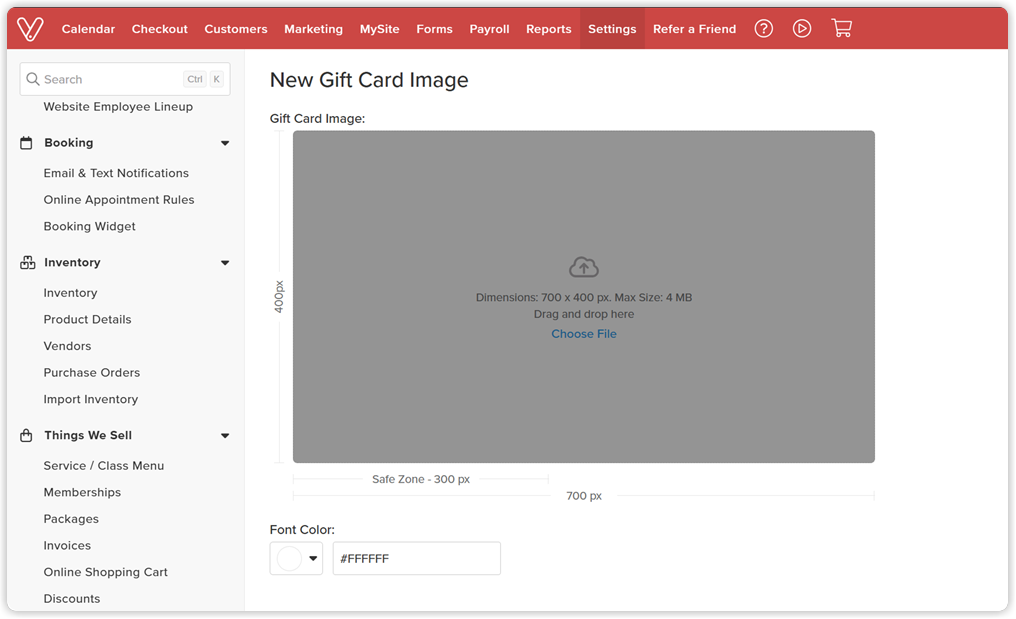1016x619 pixels.
Task: Click the search magnifier icon
Action: coord(33,79)
